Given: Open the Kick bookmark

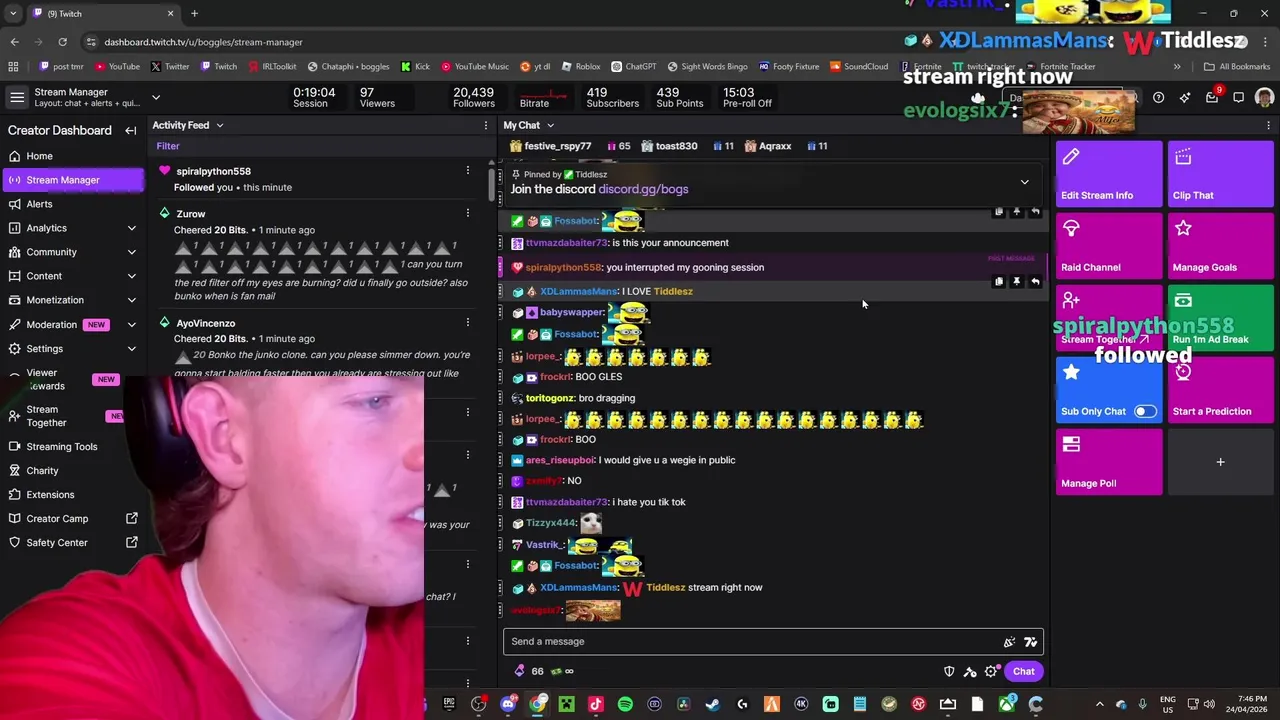Looking at the screenshot, I should click(415, 67).
